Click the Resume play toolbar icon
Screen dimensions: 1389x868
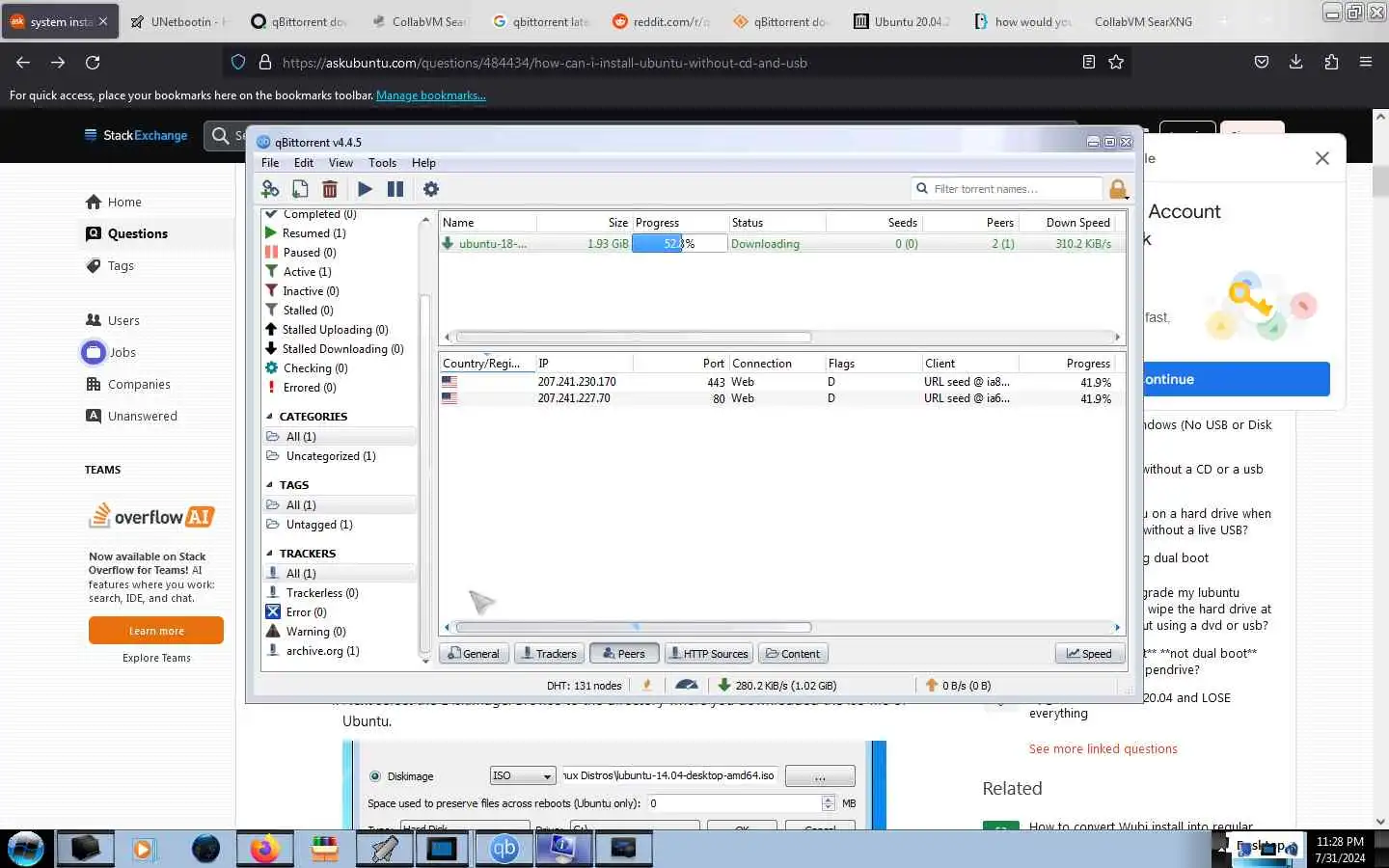pos(365,189)
